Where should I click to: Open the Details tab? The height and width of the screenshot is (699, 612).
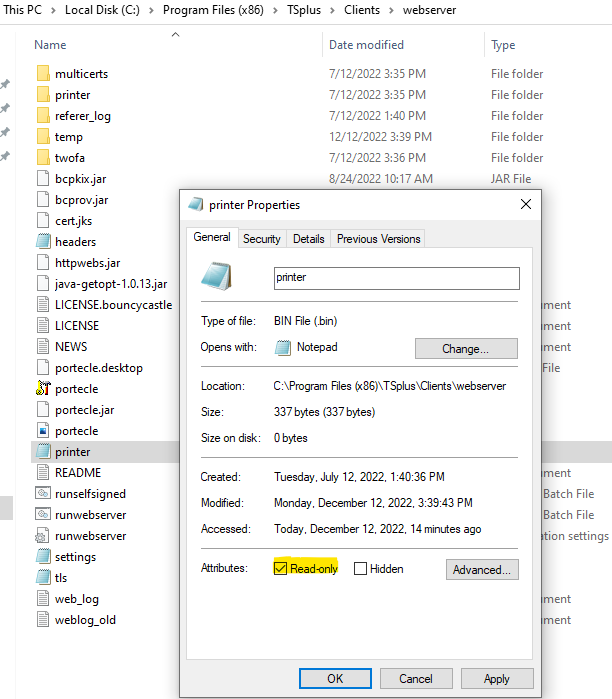tap(309, 239)
